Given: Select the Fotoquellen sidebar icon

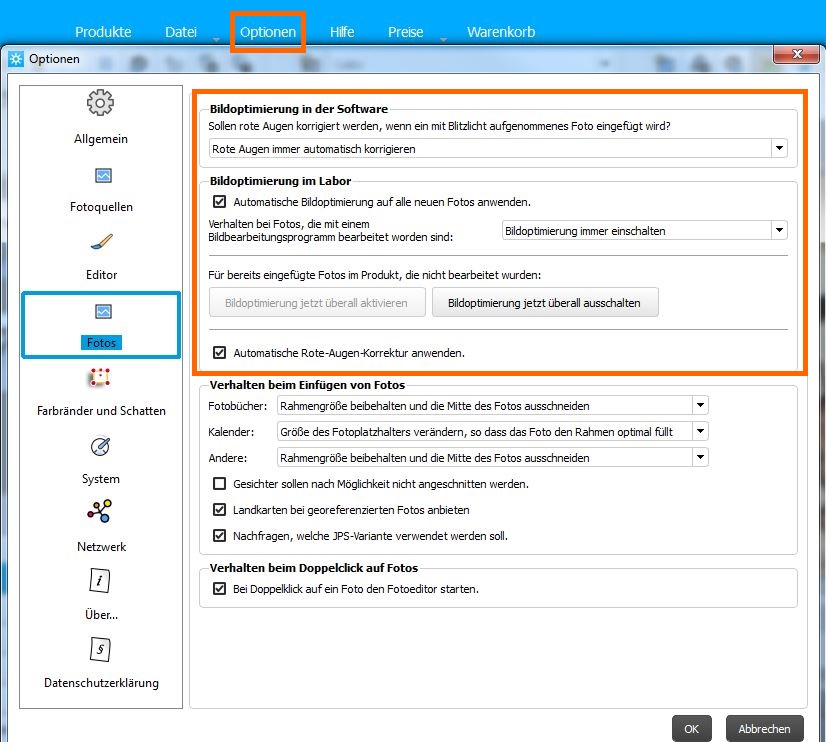Looking at the screenshot, I should pos(102,176).
